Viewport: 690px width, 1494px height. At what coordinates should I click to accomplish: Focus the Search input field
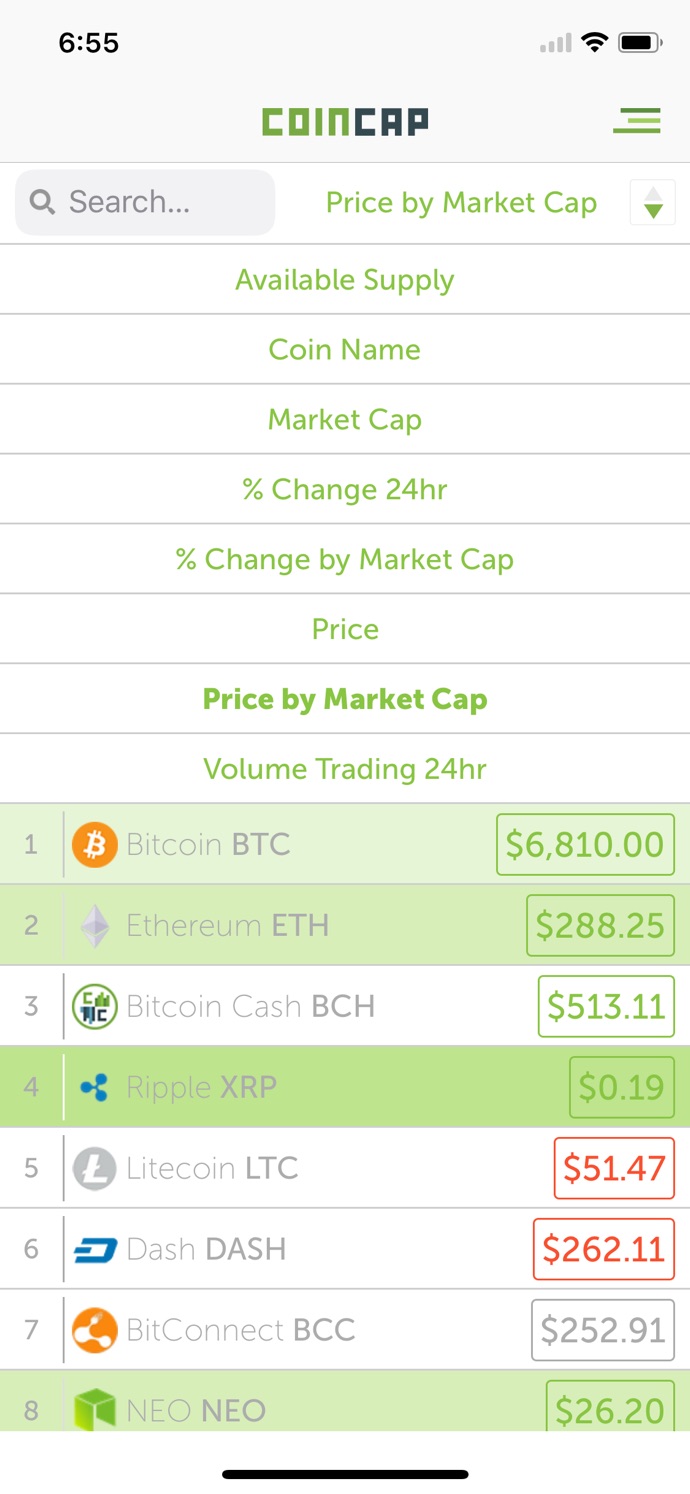145,203
